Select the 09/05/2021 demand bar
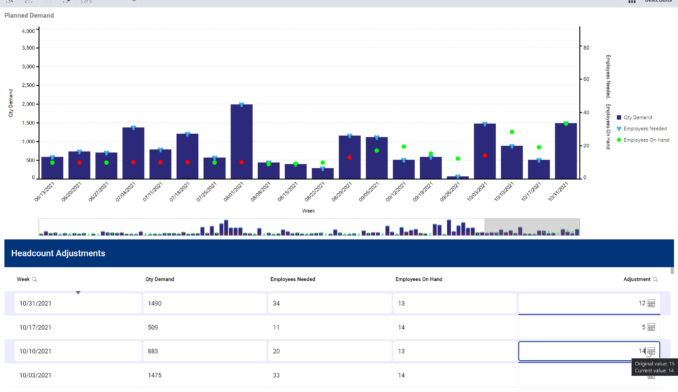 tap(377, 158)
